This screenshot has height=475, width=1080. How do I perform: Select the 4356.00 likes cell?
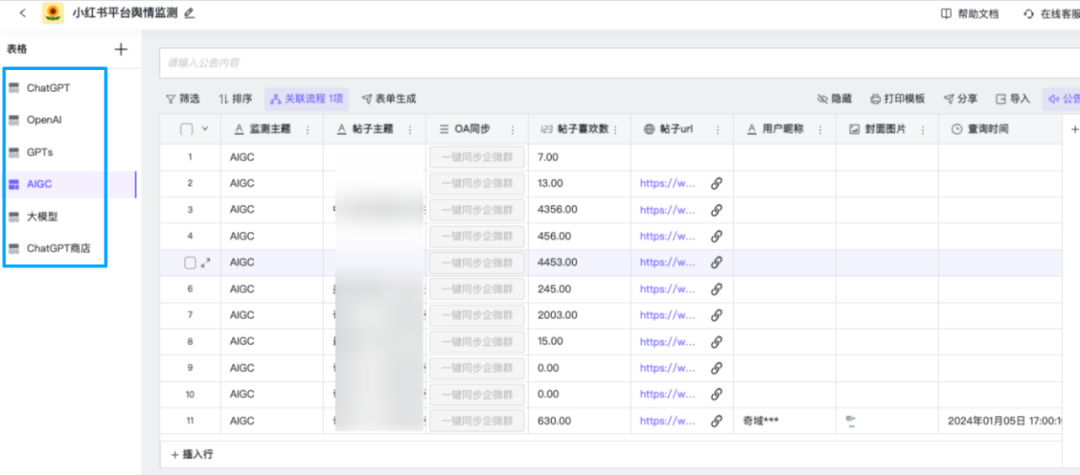coord(580,210)
